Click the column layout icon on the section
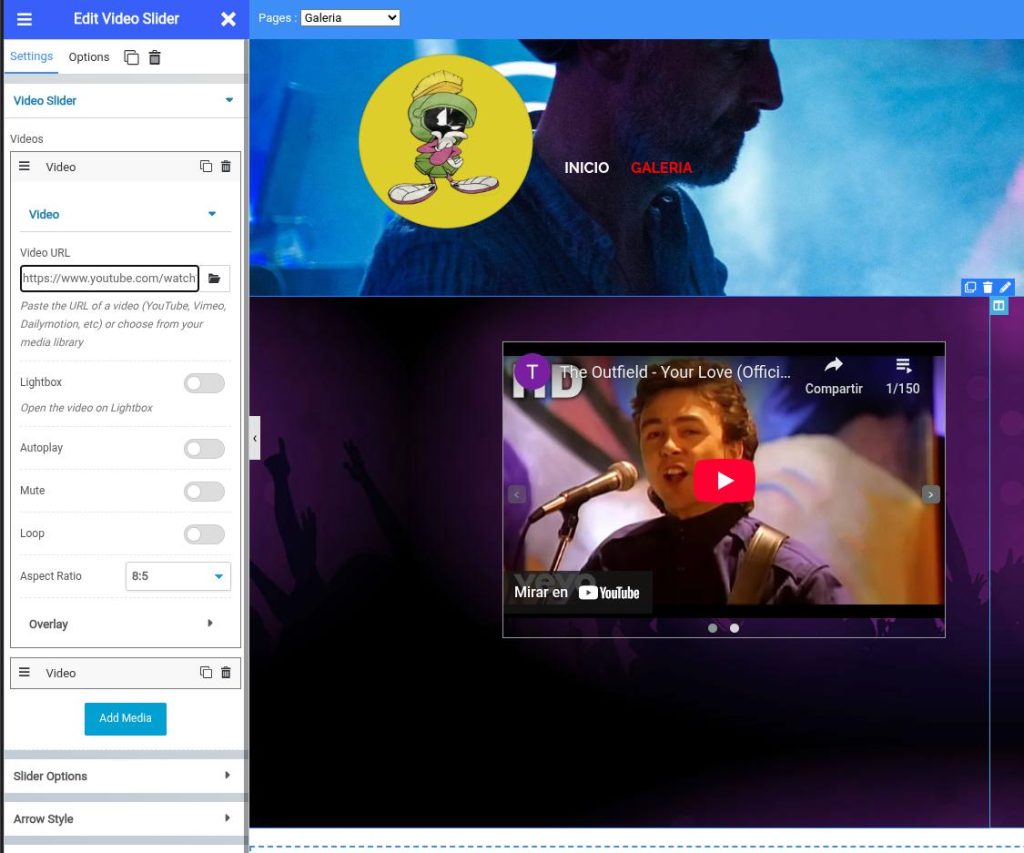 coord(998,306)
